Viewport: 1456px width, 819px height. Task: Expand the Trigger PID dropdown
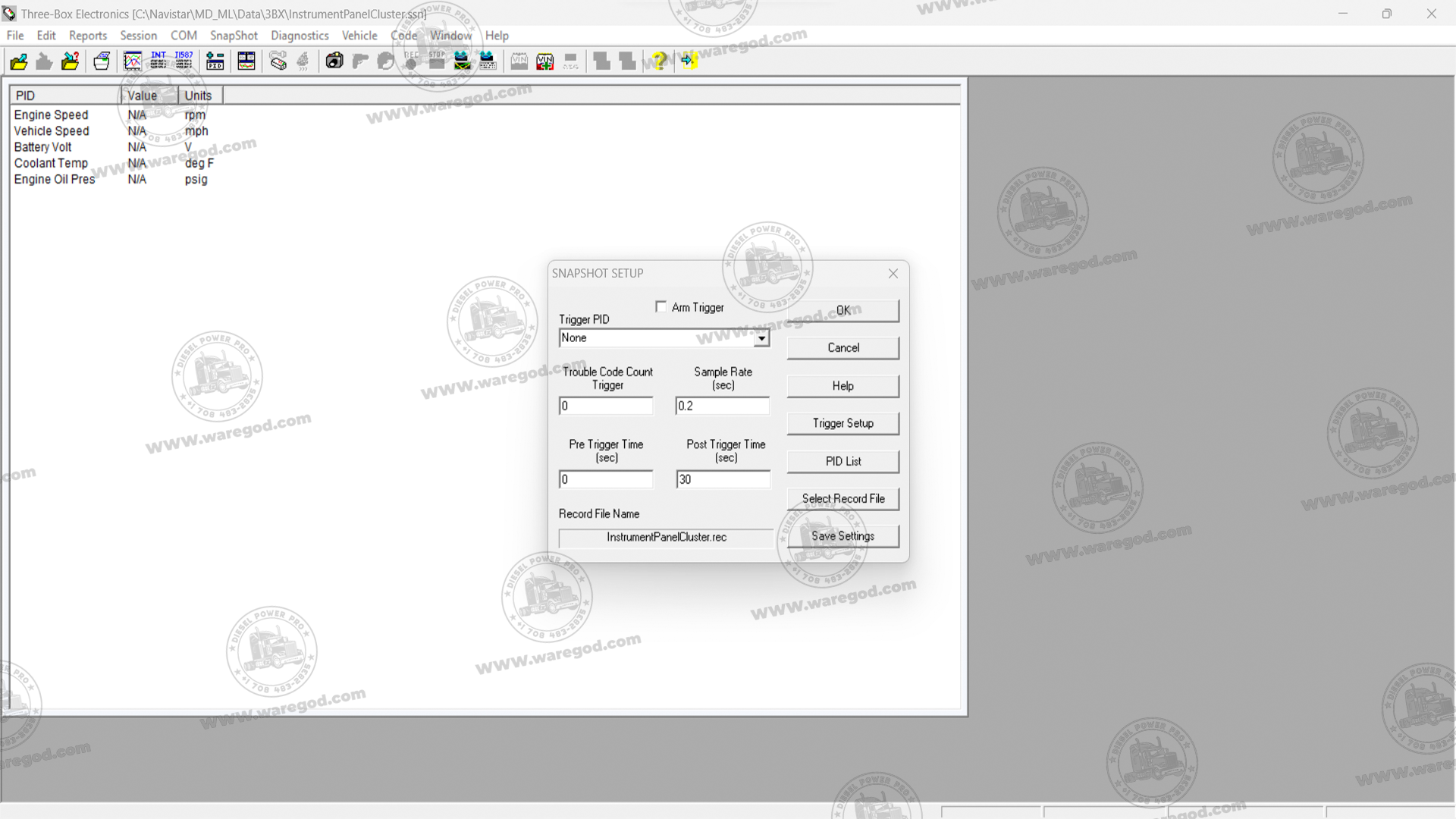pos(761,339)
